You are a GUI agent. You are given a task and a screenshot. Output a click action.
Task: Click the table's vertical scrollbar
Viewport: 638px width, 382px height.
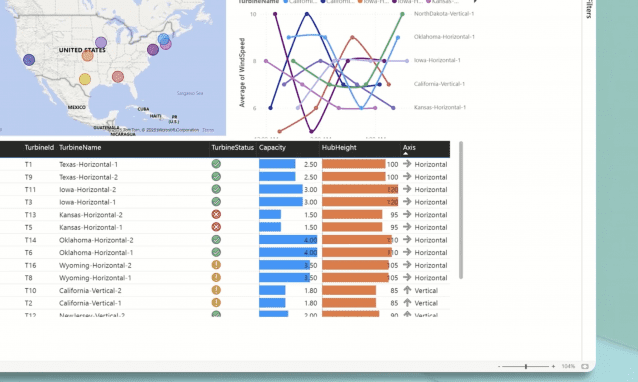point(461,210)
